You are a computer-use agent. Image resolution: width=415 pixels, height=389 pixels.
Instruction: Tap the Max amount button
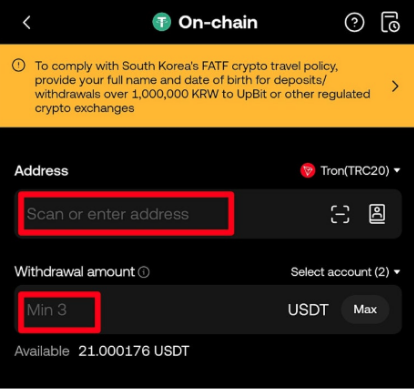pyautogui.click(x=365, y=310)
